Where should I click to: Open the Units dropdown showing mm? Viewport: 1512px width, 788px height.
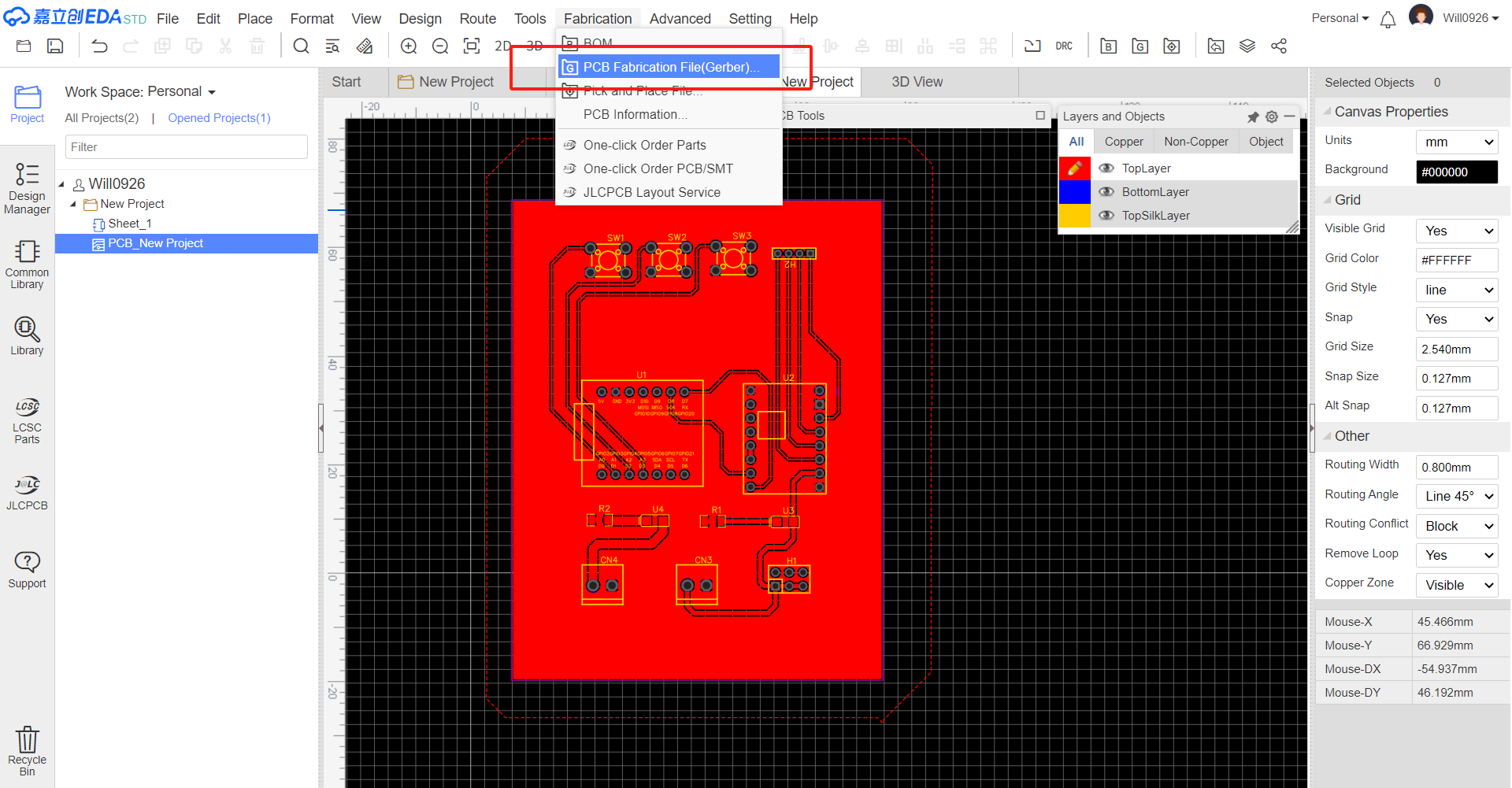[1456, 142]
